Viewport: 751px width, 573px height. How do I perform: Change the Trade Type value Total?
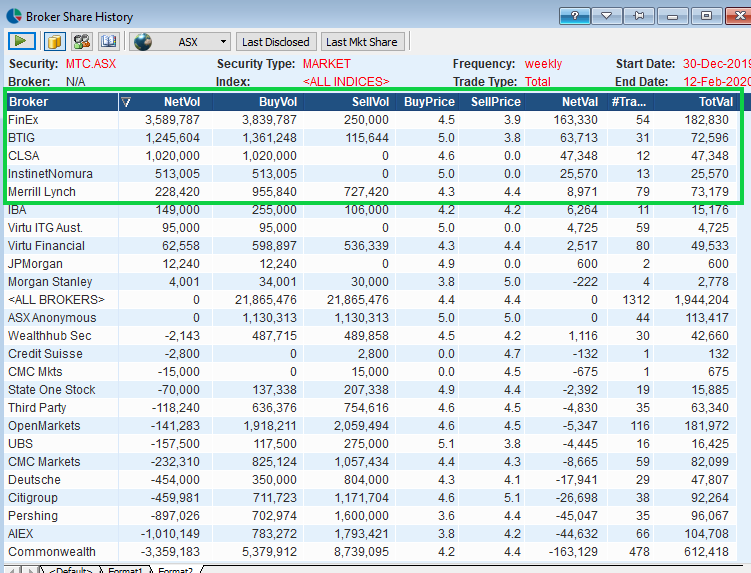tap(537, 81)
